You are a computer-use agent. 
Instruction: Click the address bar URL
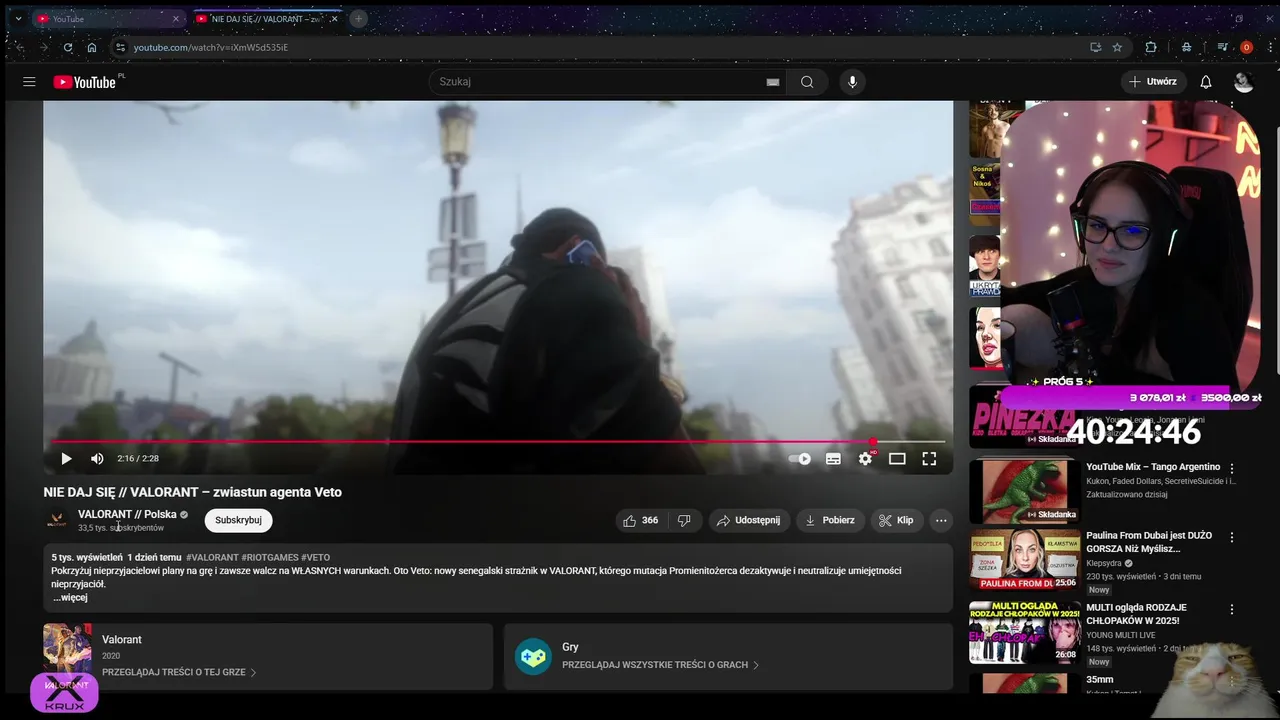[211, 47]
